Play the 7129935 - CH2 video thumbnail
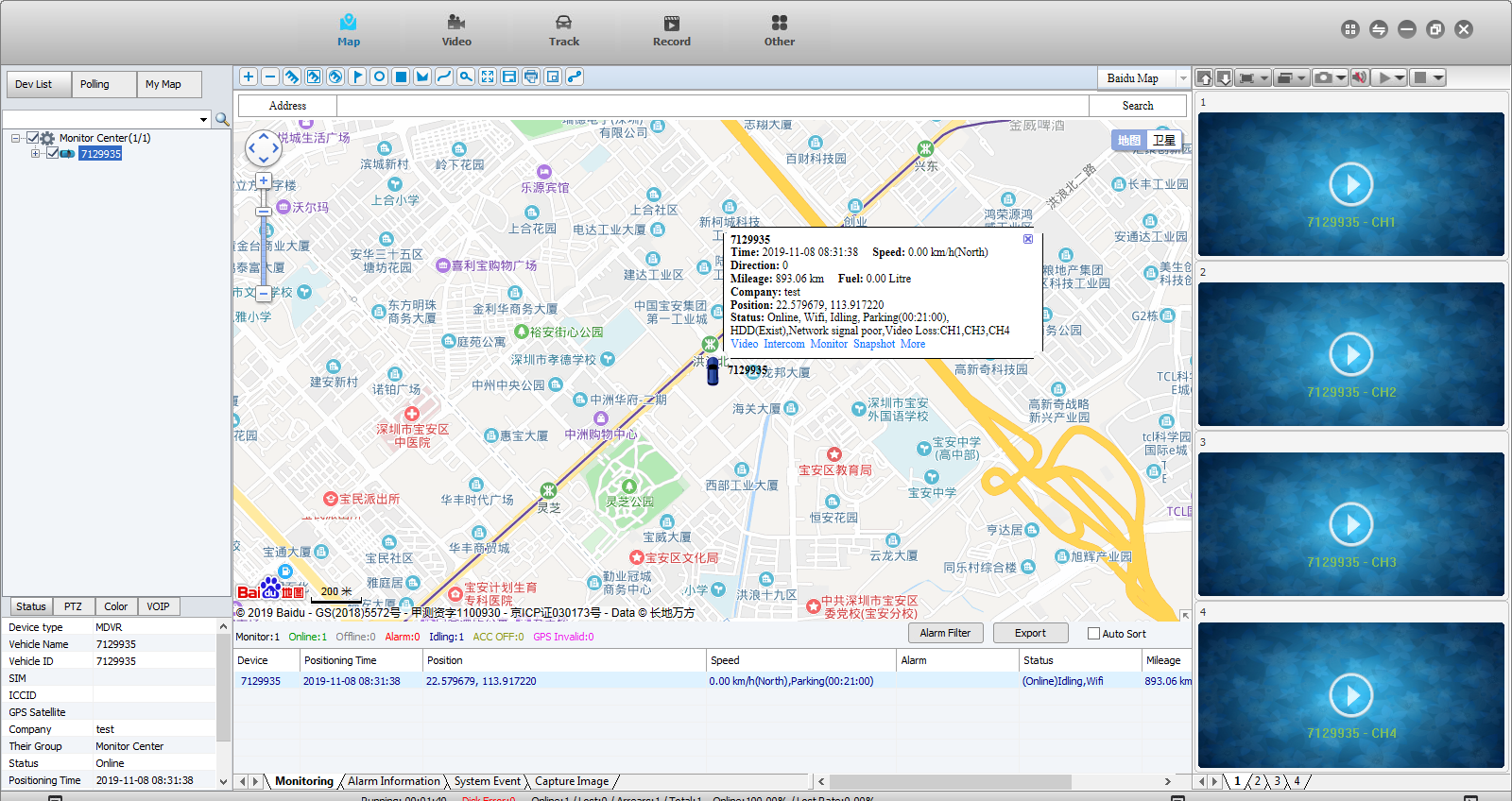 (x=1351, y=354)
